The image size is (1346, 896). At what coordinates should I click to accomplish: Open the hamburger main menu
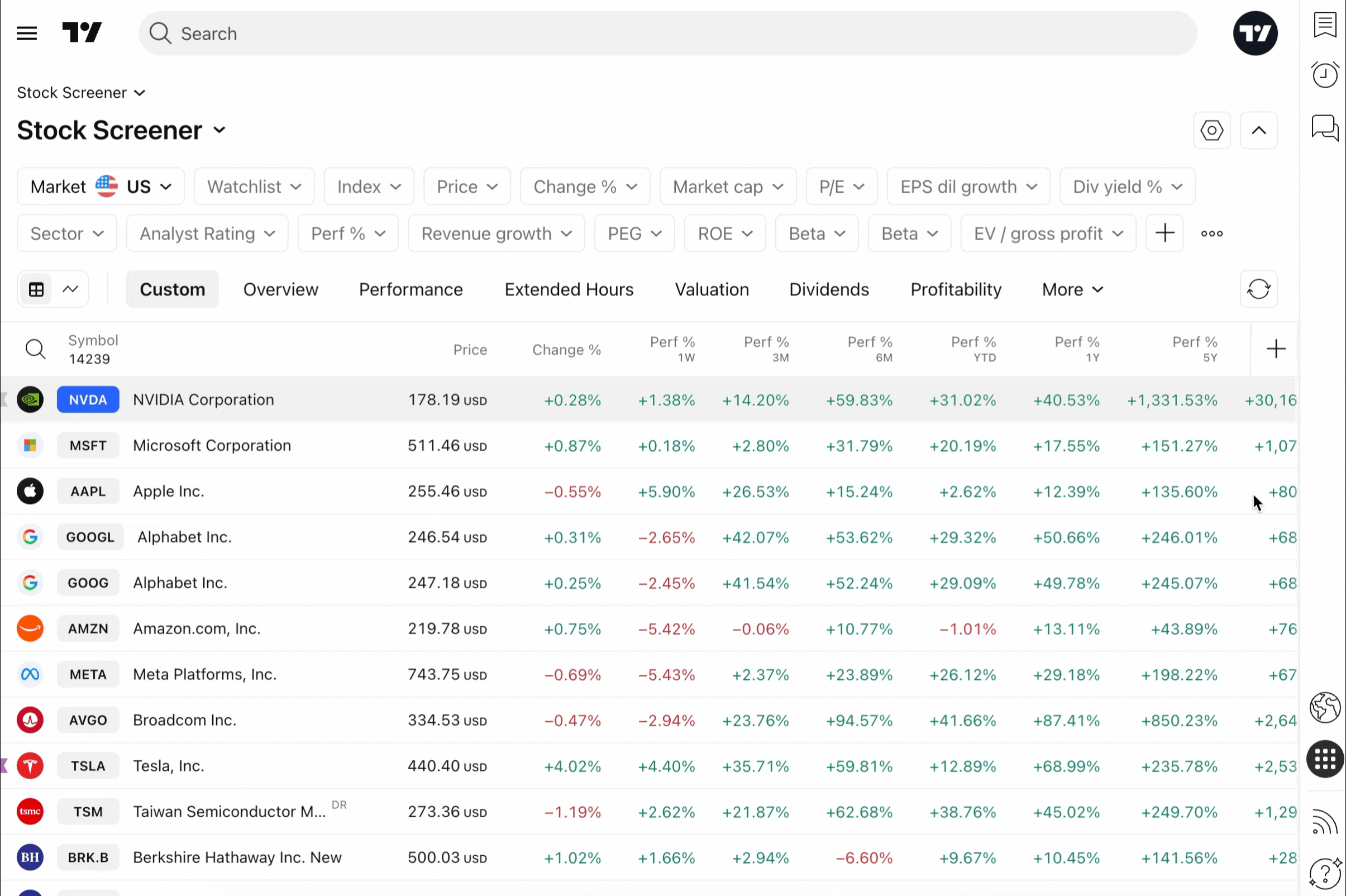26,33
